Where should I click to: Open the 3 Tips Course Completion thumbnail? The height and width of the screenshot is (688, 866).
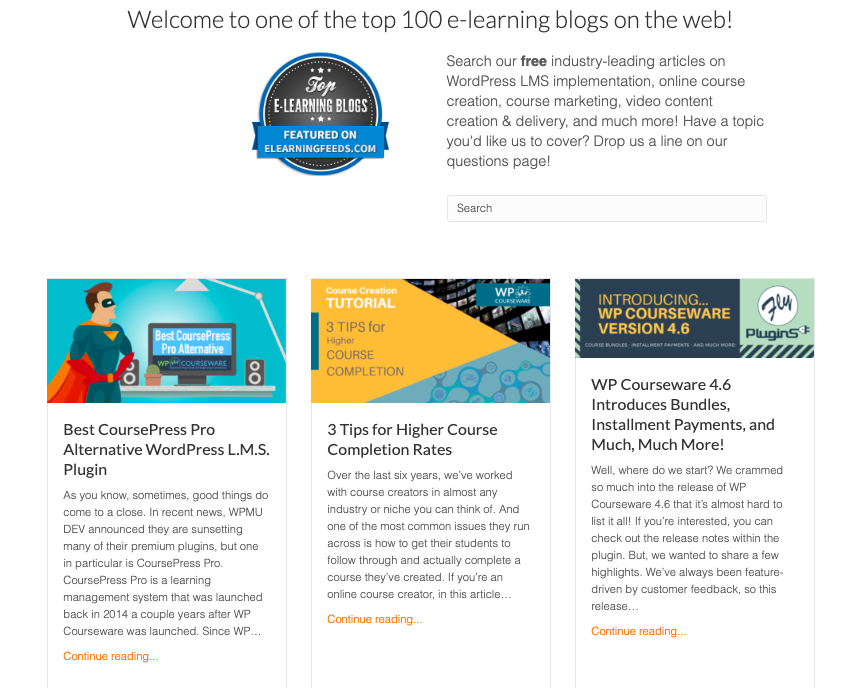click(430, 341)
